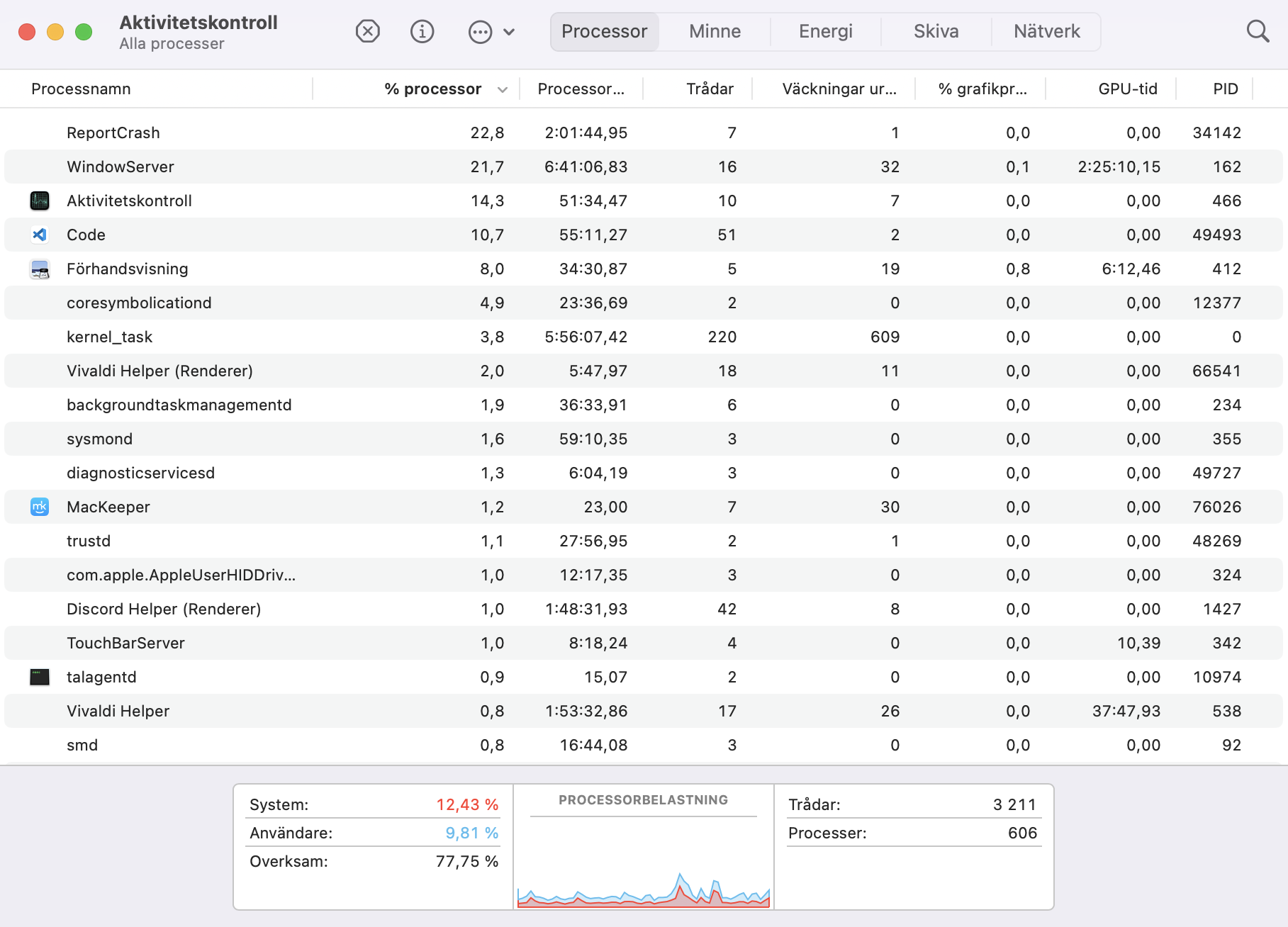The image size is (1288, 927).
Task: Sort by Processor... time column header
Action: pyautogui.click(x=581, y=89)
